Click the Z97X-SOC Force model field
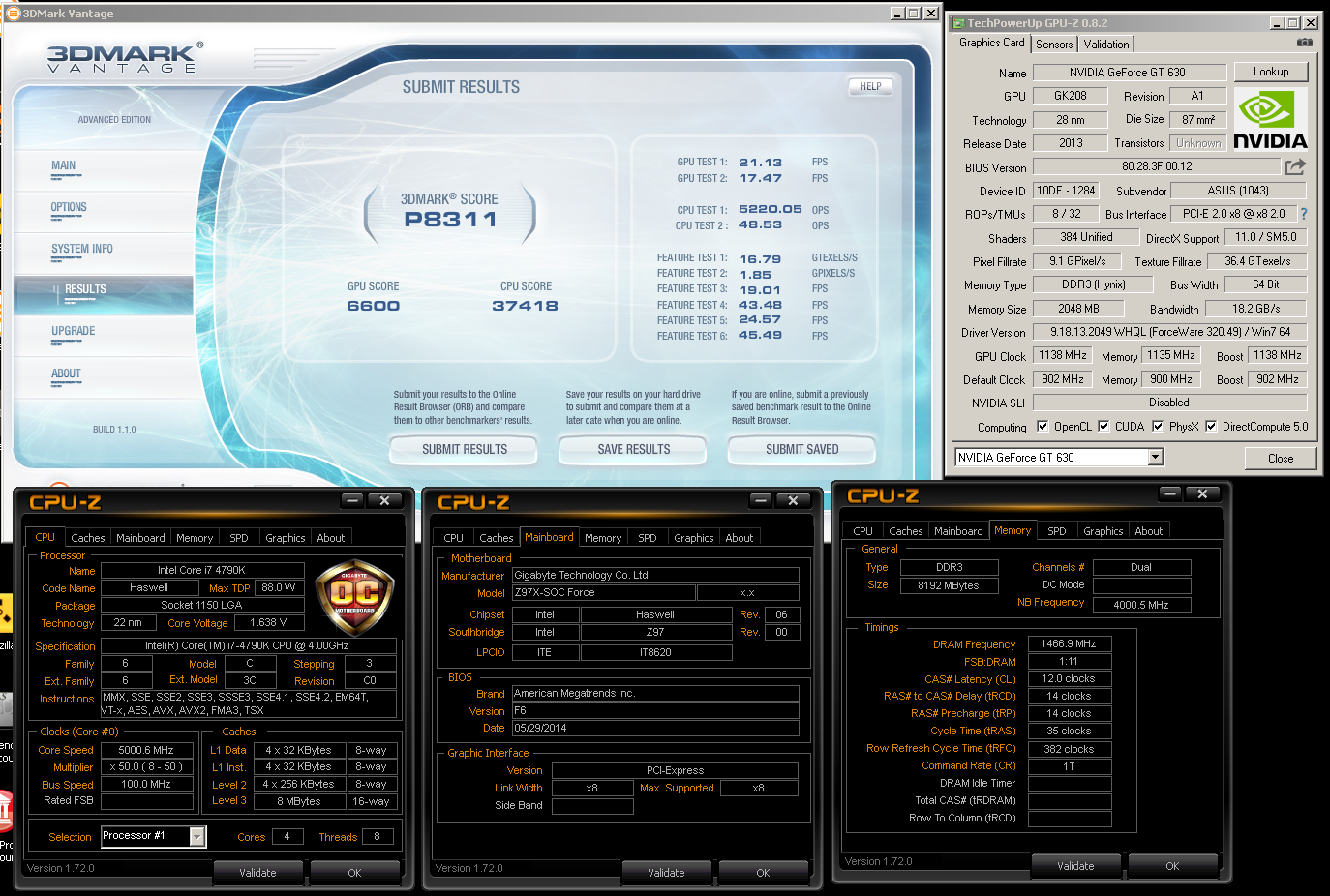 click(603, 592)
